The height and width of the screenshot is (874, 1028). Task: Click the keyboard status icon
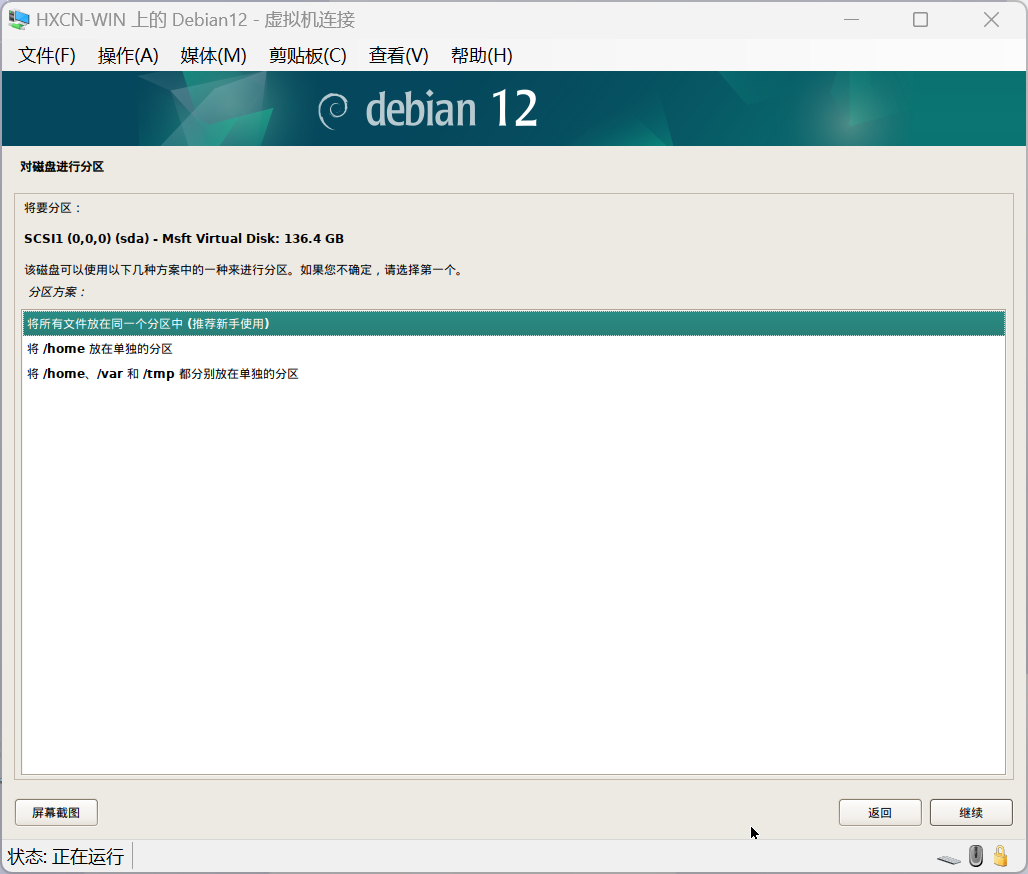tap(949, 859)
